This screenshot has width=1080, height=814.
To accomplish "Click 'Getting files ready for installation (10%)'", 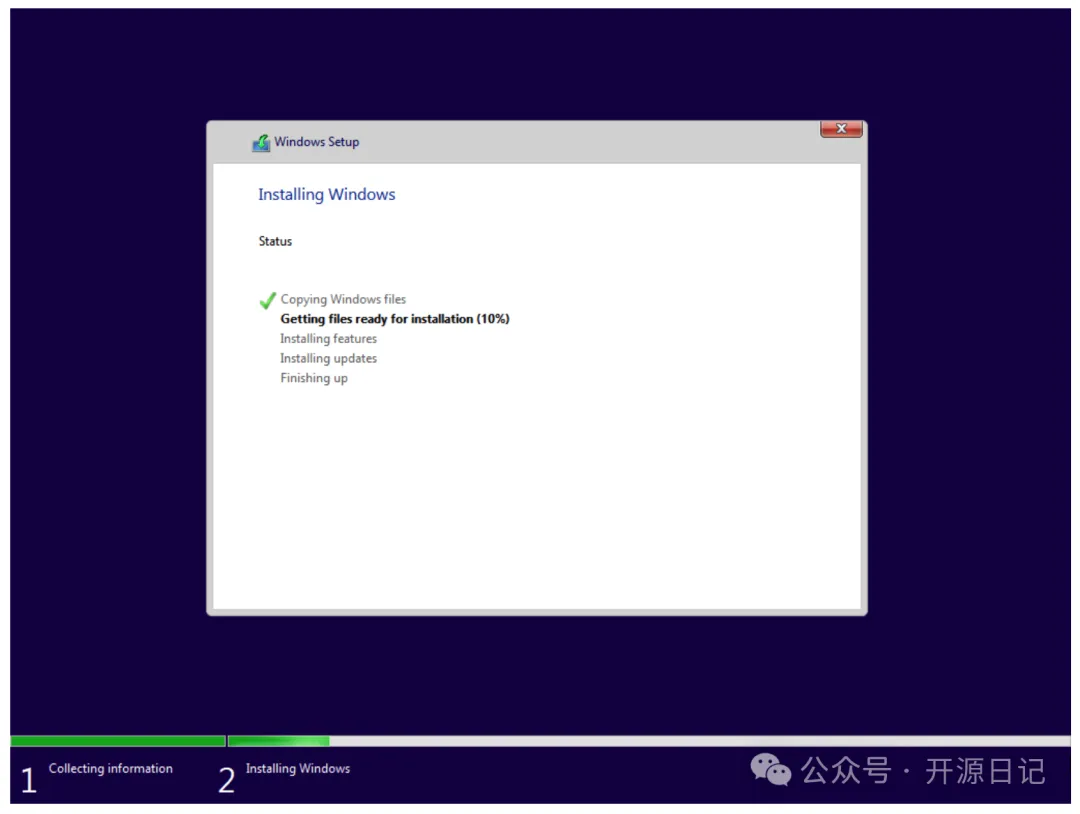I will pyautogui.click(x=395, y=319).
